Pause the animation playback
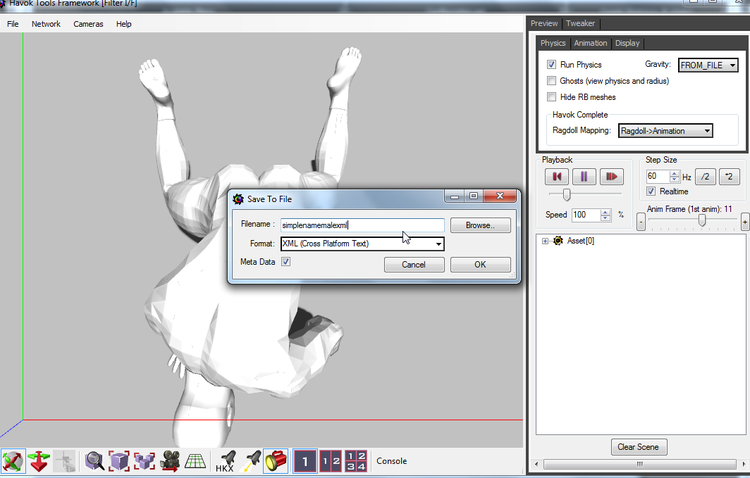Screen dimensions: 750x478 tap(584, 177)
